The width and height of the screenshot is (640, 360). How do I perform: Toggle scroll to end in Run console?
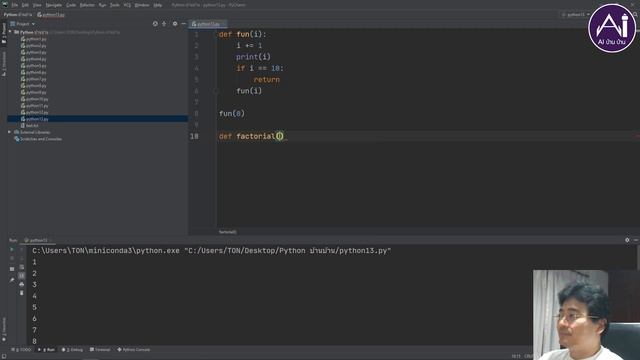22,276
